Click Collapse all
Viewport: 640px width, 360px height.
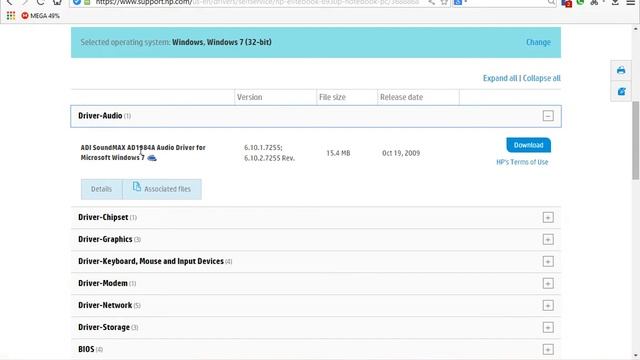pos(542,78)
